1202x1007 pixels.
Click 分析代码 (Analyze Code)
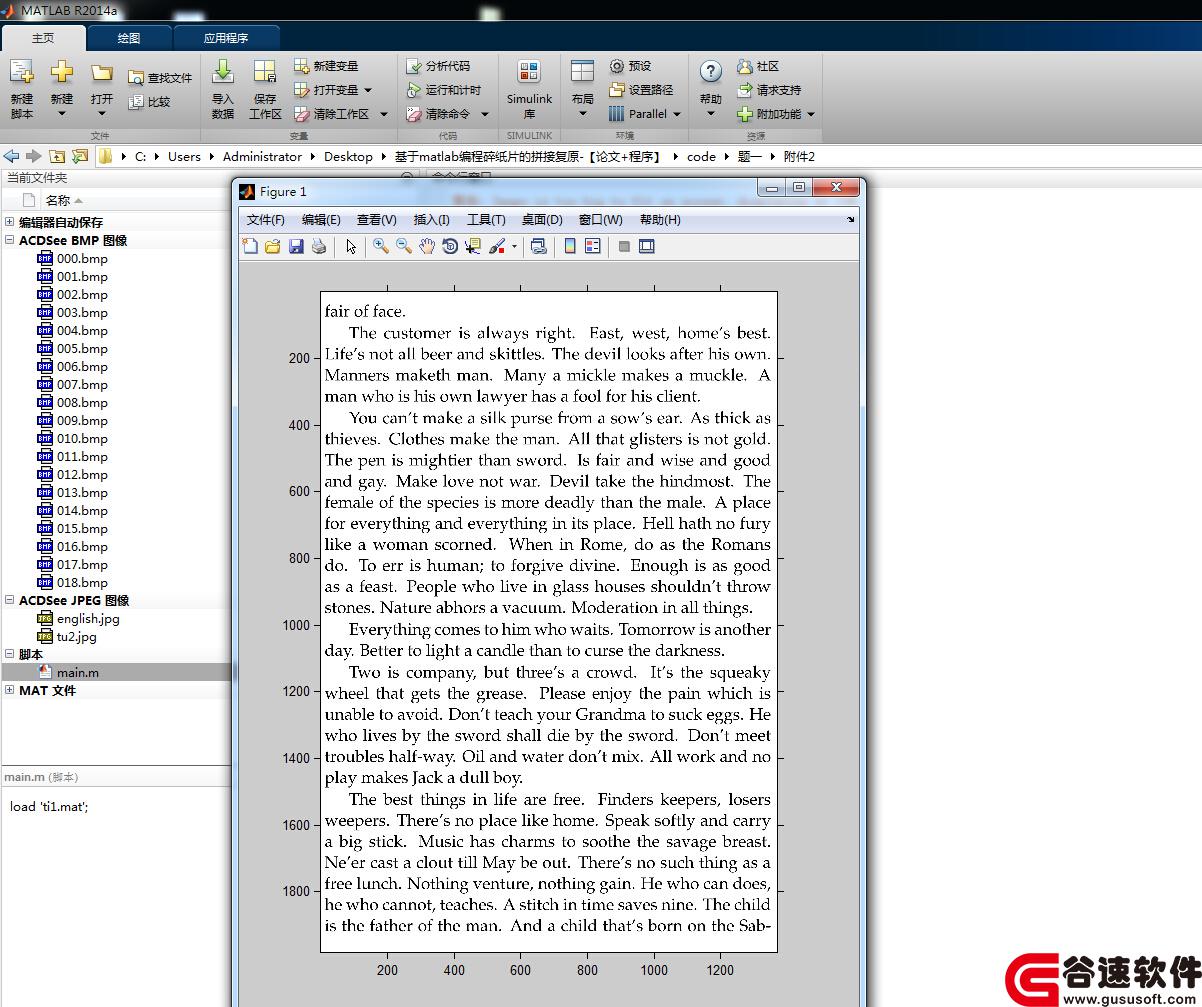coord(438,66)
